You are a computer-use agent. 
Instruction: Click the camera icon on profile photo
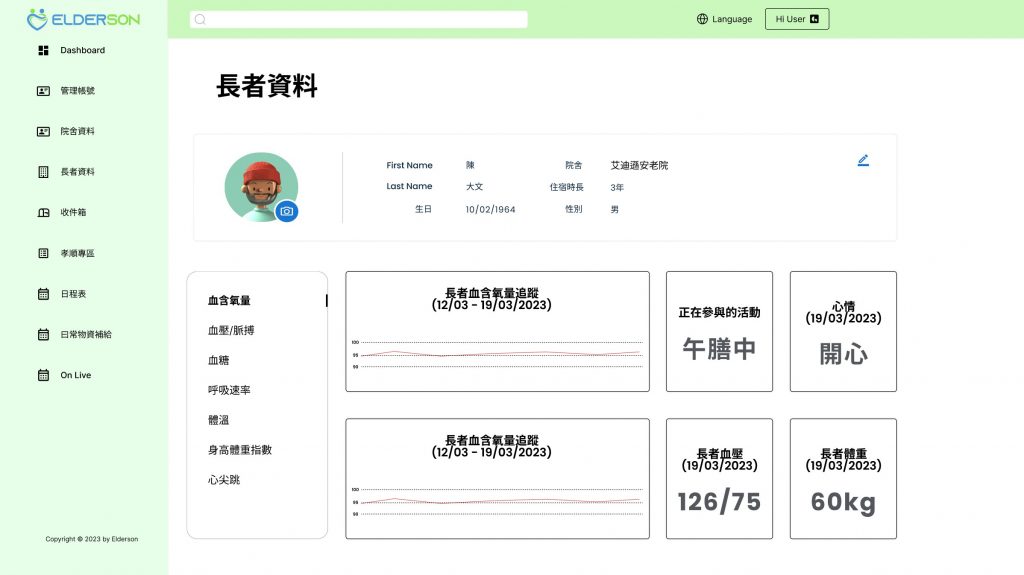pyautogui.click(x=287, y=211)
